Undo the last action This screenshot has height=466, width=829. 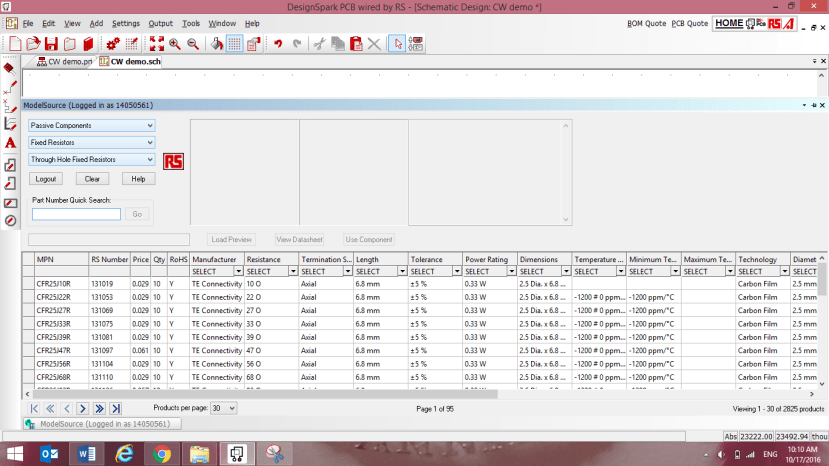pos(278,44)
